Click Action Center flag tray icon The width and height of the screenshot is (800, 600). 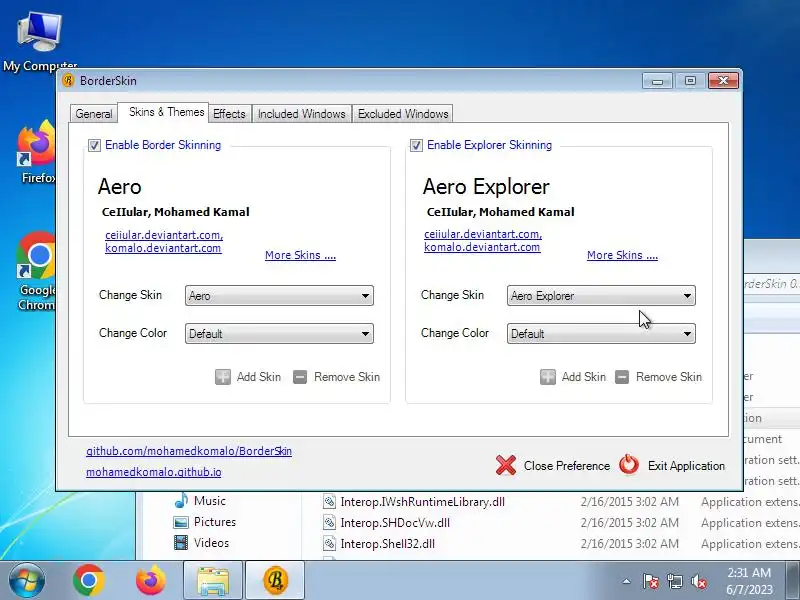[x=651, y=581]
